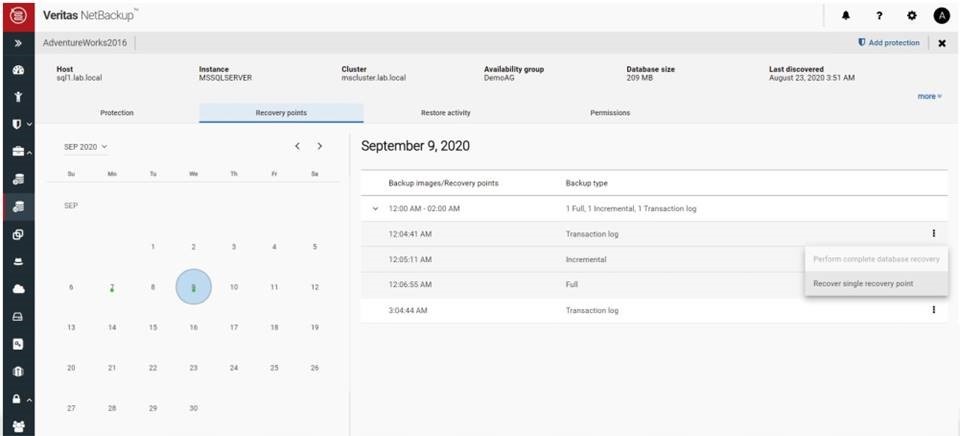The width and height of the screenshot is (960, 436).
Task: Open notifications bell icon
Action: (847, 17)
